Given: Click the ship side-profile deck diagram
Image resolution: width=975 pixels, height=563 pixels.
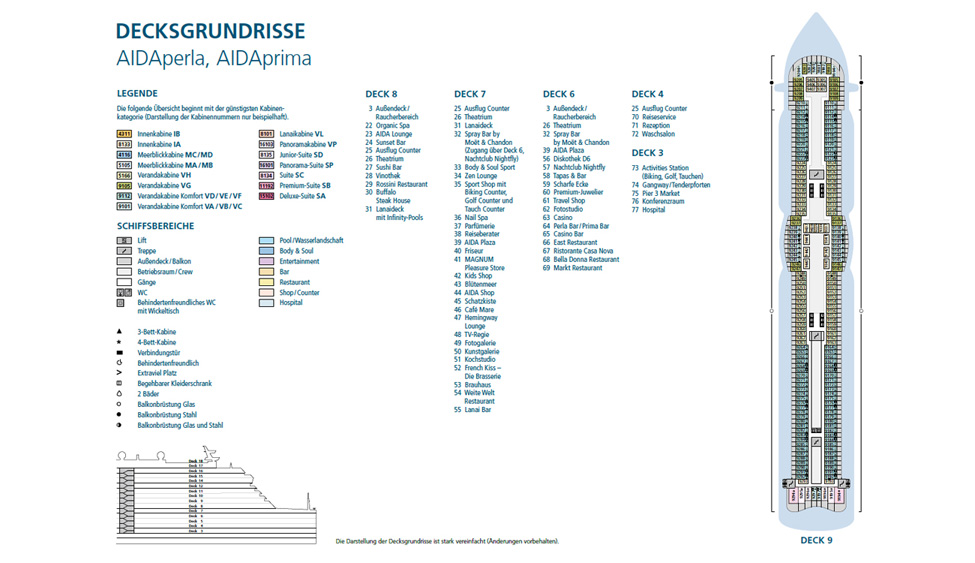Looking at the screenshot, I should (215, 488).
